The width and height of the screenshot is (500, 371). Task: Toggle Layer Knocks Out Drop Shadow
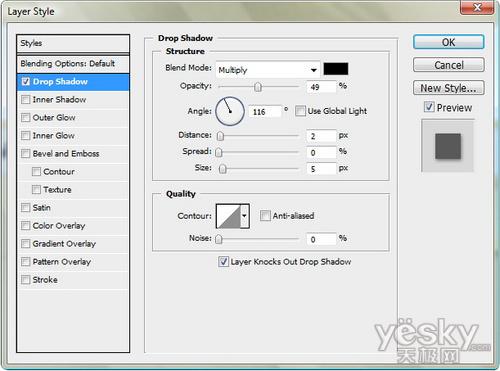click(x=223, y=262)
